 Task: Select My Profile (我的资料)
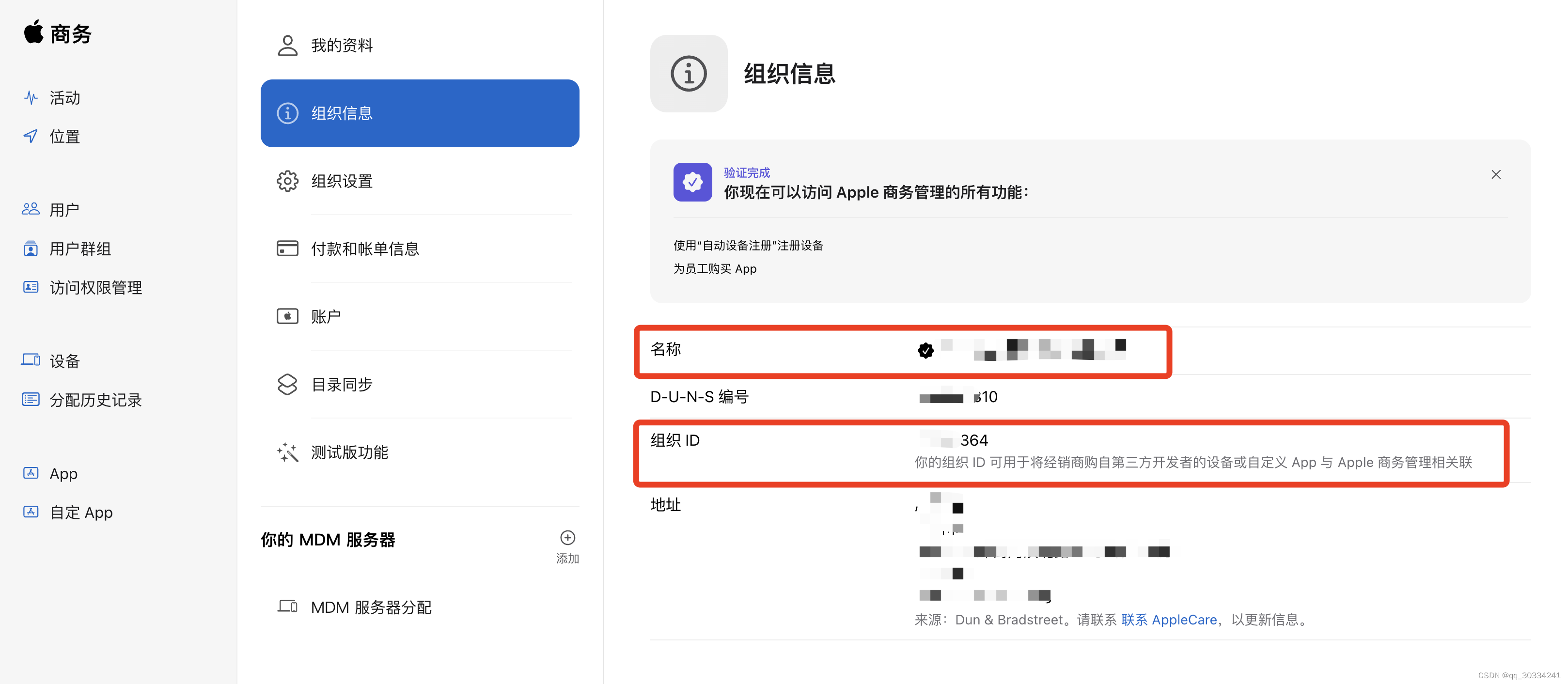click(x=342, y=46)
